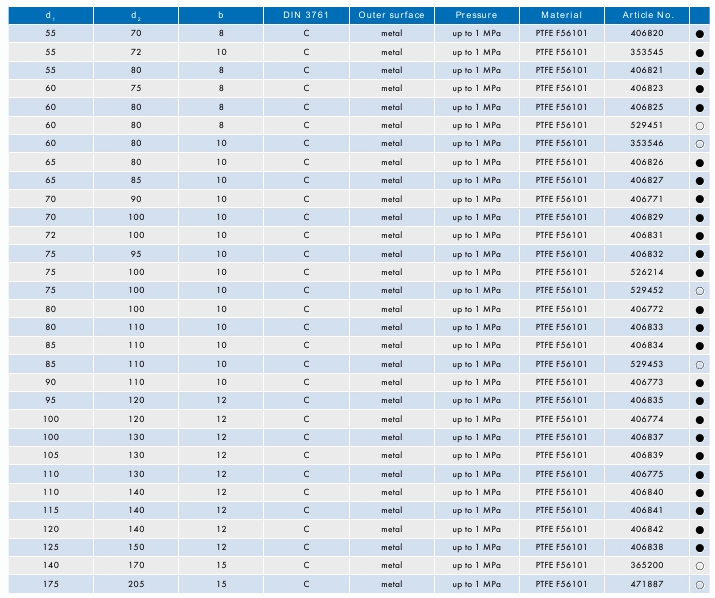Click the Pressure column header
This screenshot has width=715, height=598.
(x=476, y=15)
